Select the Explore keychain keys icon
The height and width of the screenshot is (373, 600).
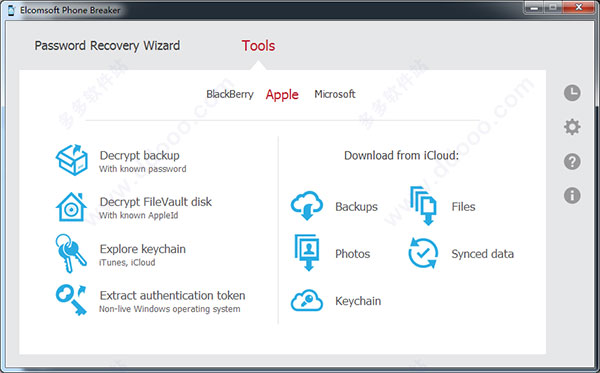[71, 253]
